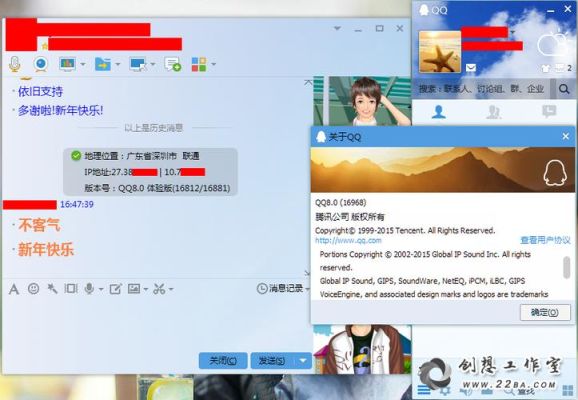578x400 pixels.
Task: Switch to the contacts tab in QQ panel
Action: click(x=439, y=112)
